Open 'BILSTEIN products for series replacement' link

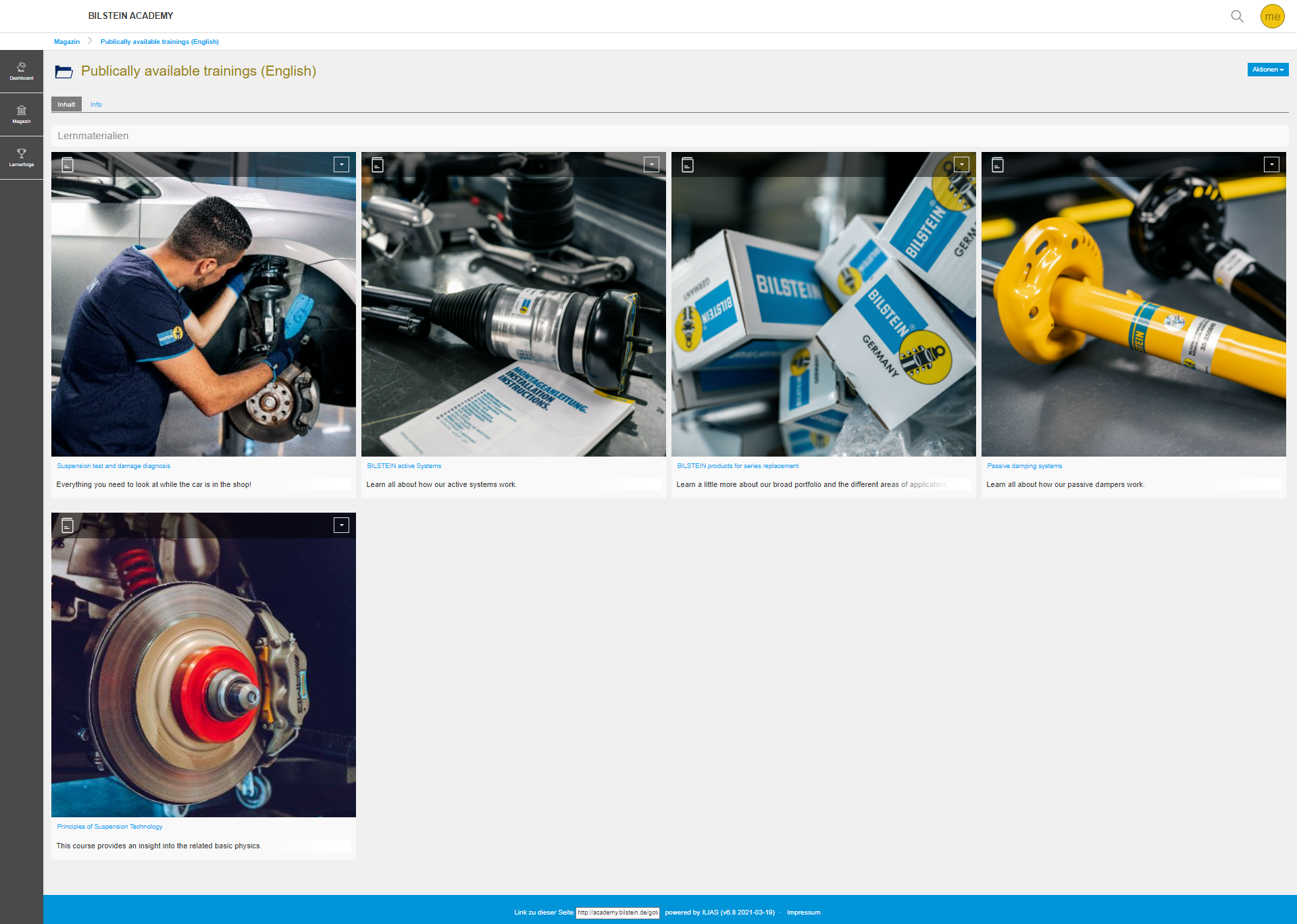[x=738, y=466]
